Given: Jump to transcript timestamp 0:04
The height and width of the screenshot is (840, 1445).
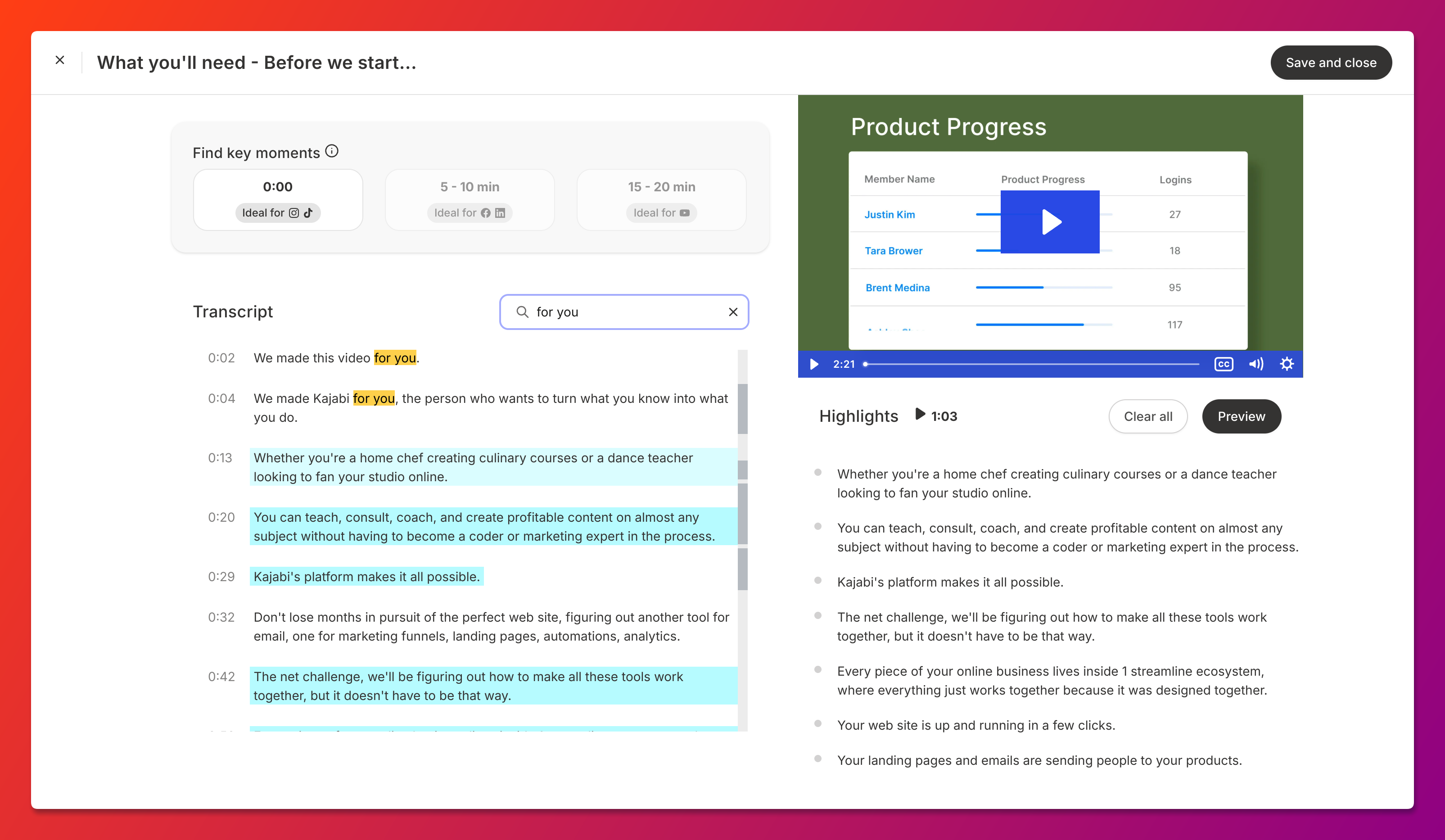Looking at the screenshot, I should (221, 398).
